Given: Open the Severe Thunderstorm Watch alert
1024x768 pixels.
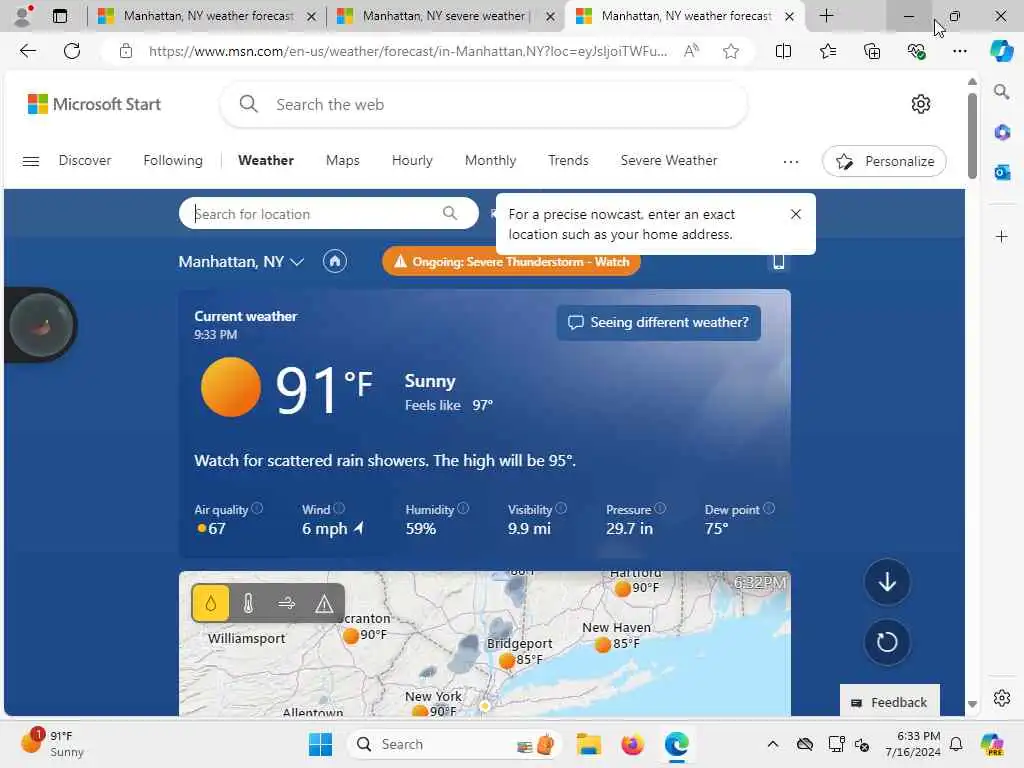Looking at the screenshot, I should point(511,262).
